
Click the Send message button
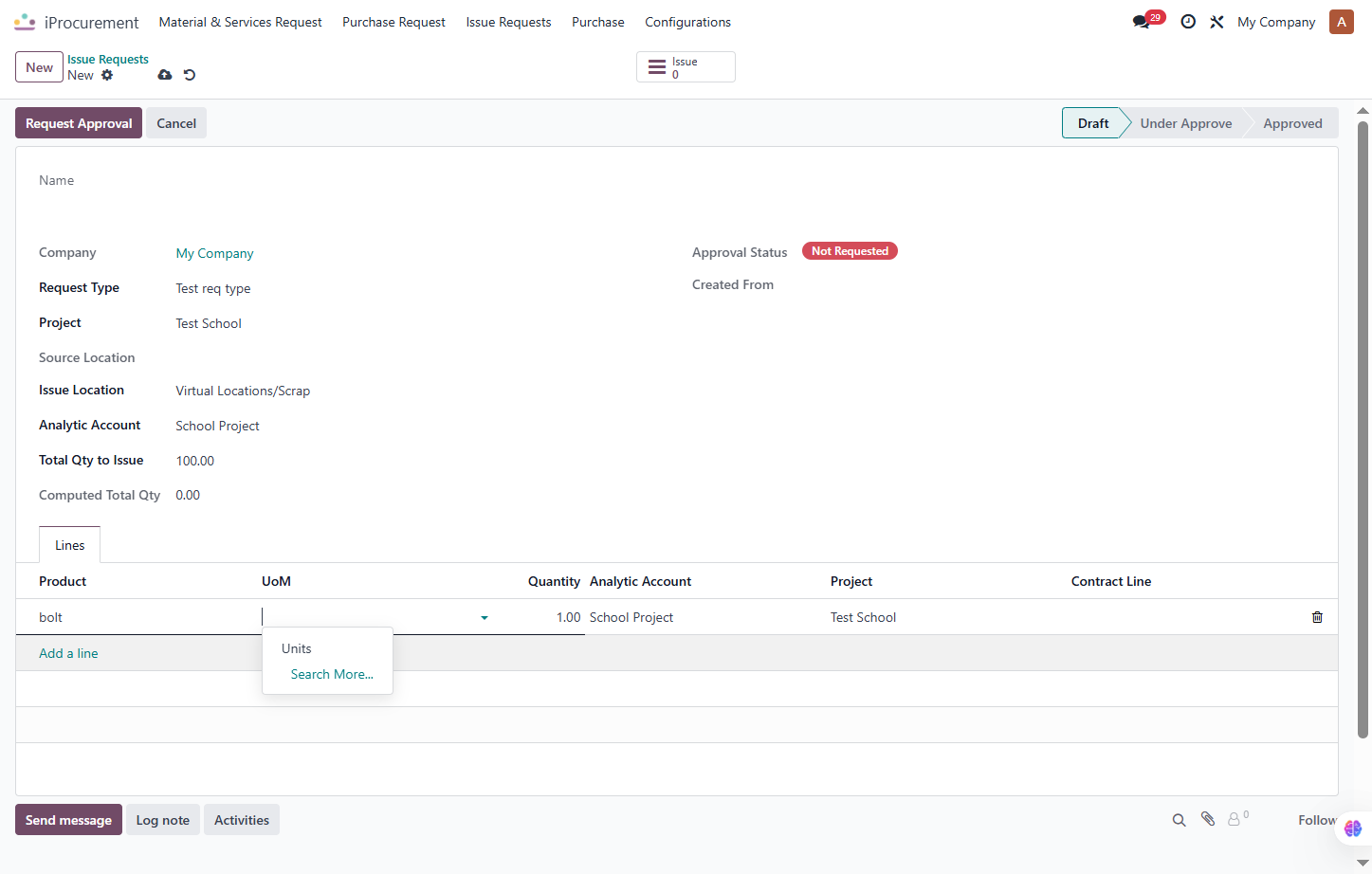click(68, 820)
